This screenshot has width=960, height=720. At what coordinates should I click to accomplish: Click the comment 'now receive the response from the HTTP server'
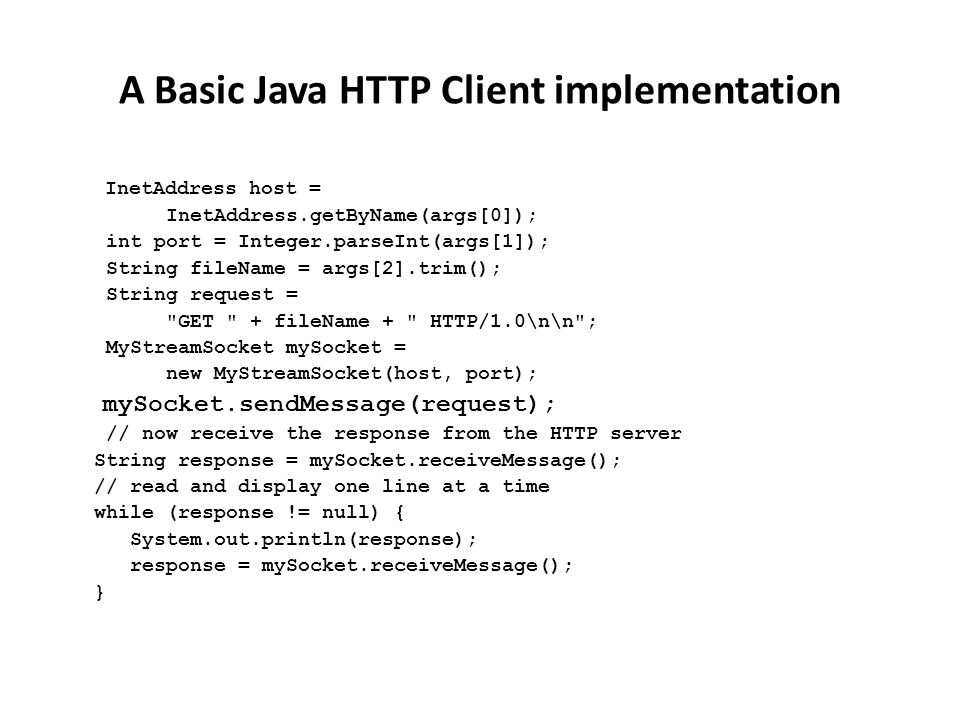[x=394, y=433]
